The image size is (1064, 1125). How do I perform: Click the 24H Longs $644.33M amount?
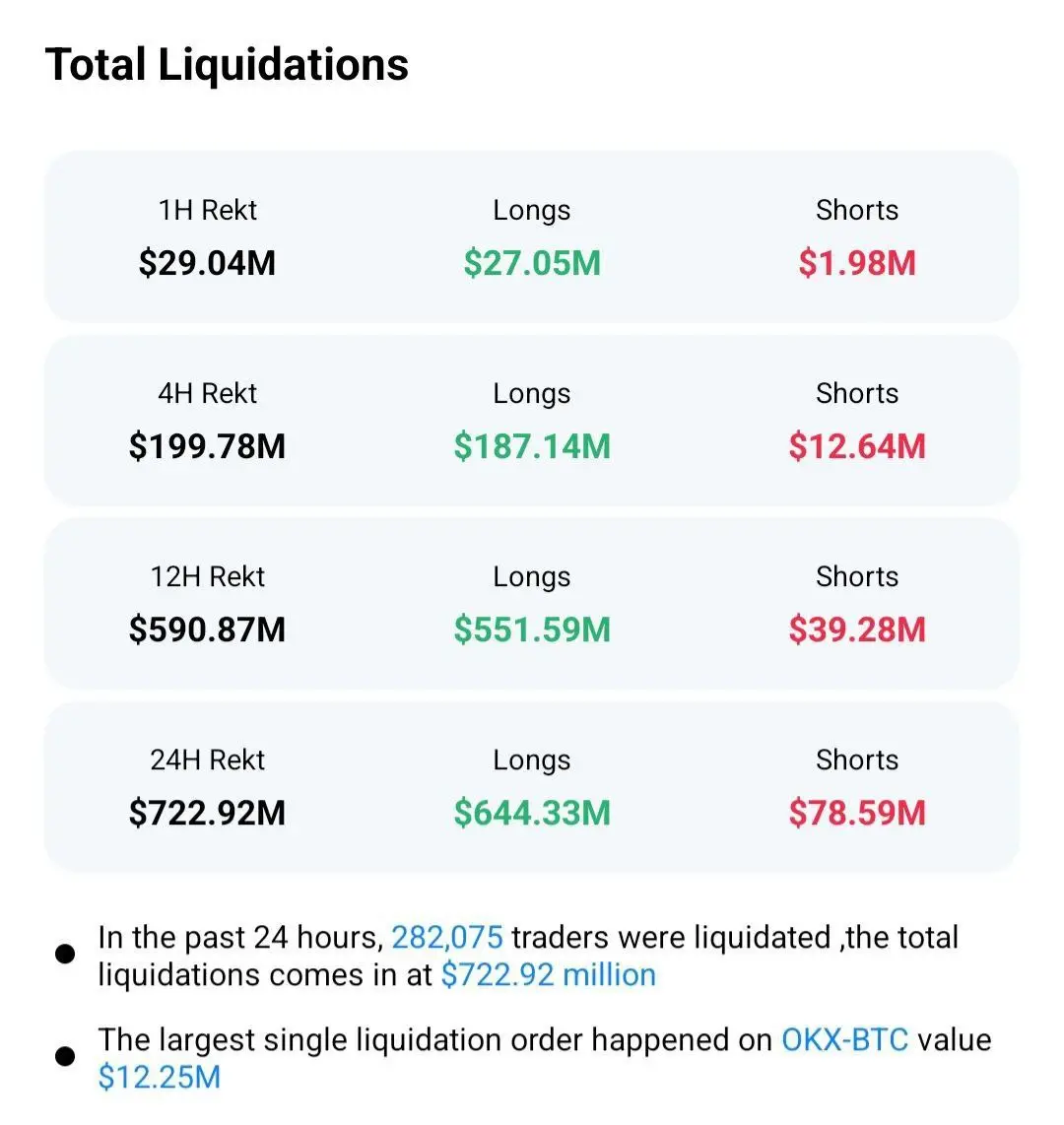pos(532,813)
